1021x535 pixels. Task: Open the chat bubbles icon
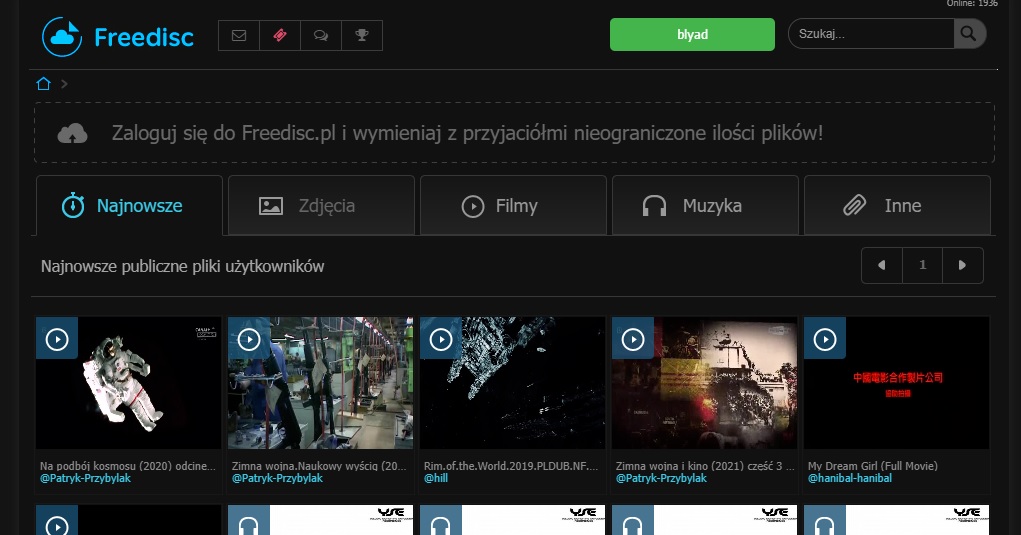click(x=321, y=35)
